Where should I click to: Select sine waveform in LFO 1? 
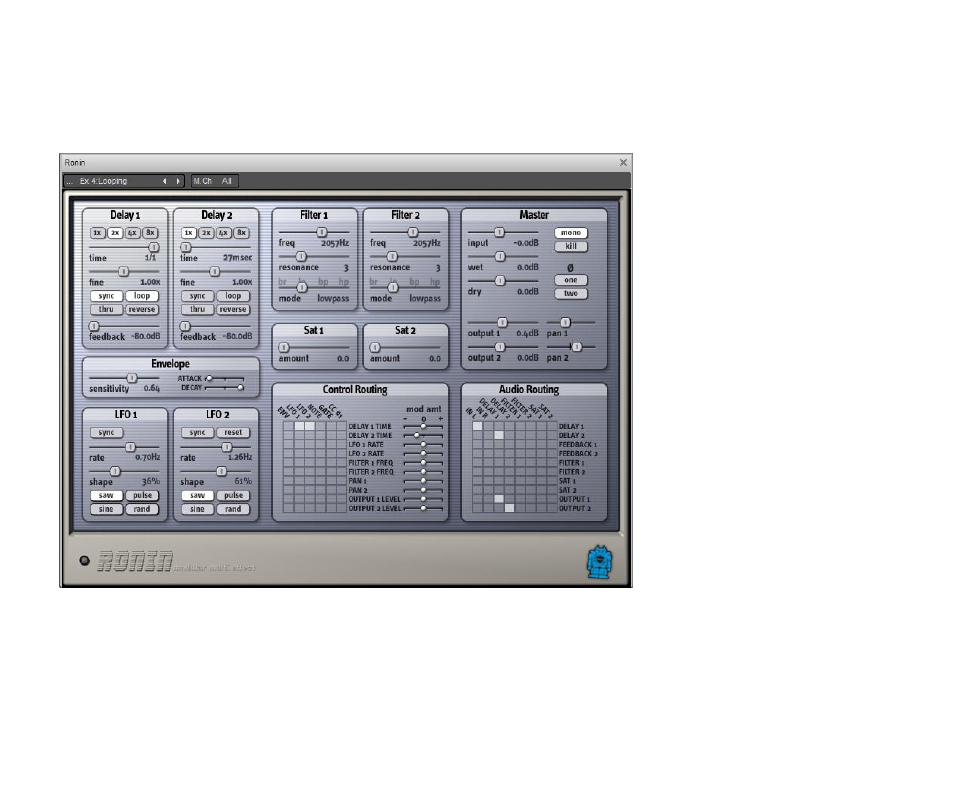click(x=106, y=509)
